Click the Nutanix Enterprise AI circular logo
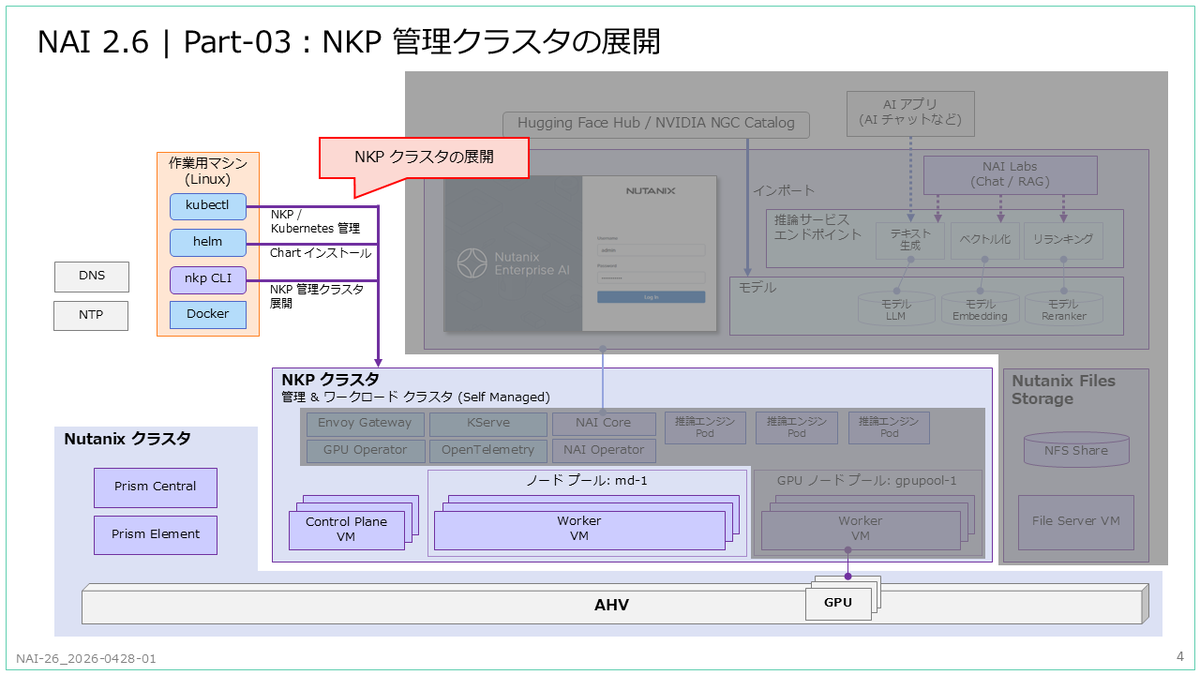Screen dimensions: 1200x675 pos(472,264)
